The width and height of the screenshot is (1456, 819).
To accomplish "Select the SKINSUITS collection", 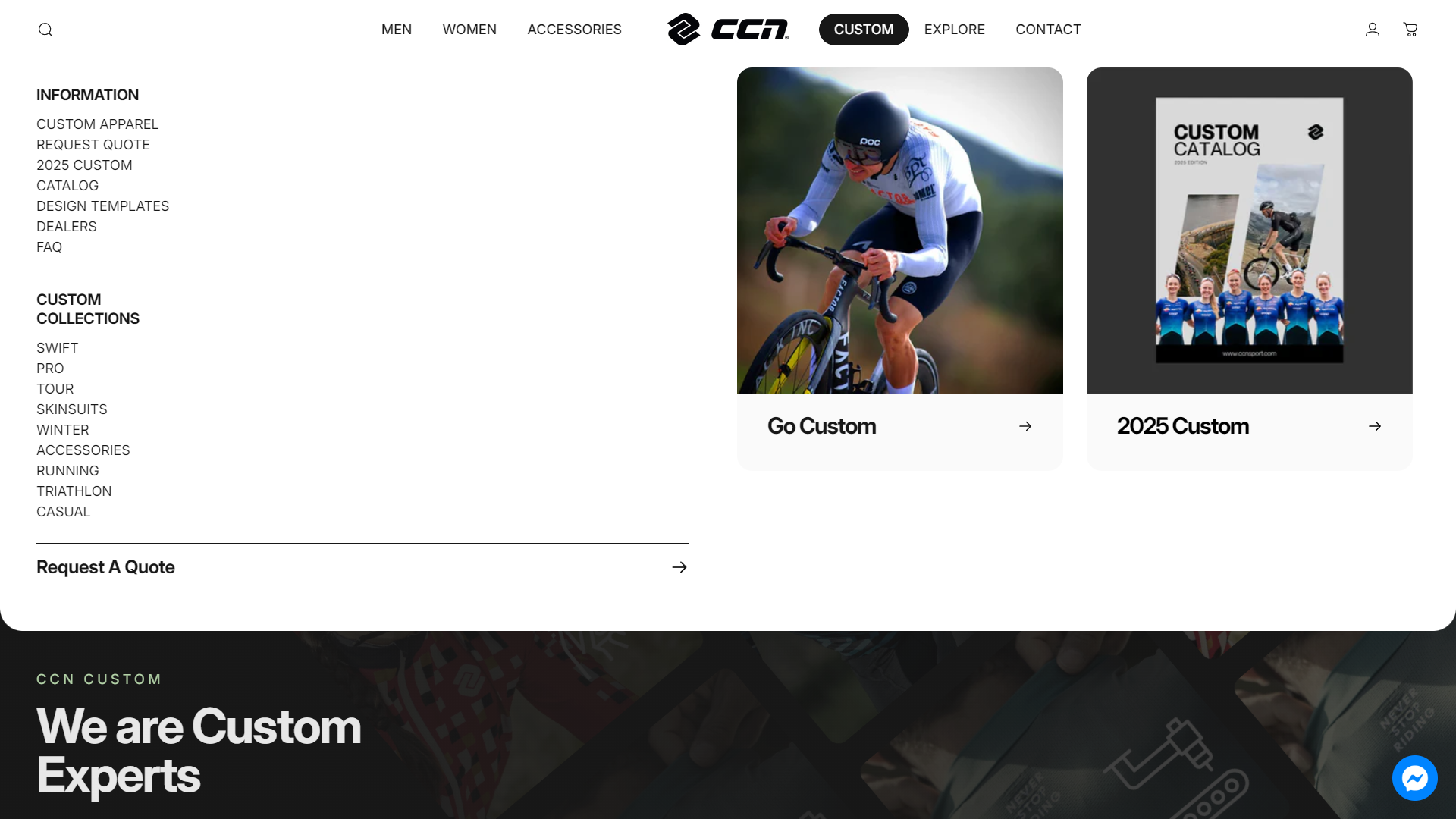I will pyautogui.click(x=72, y=409).
